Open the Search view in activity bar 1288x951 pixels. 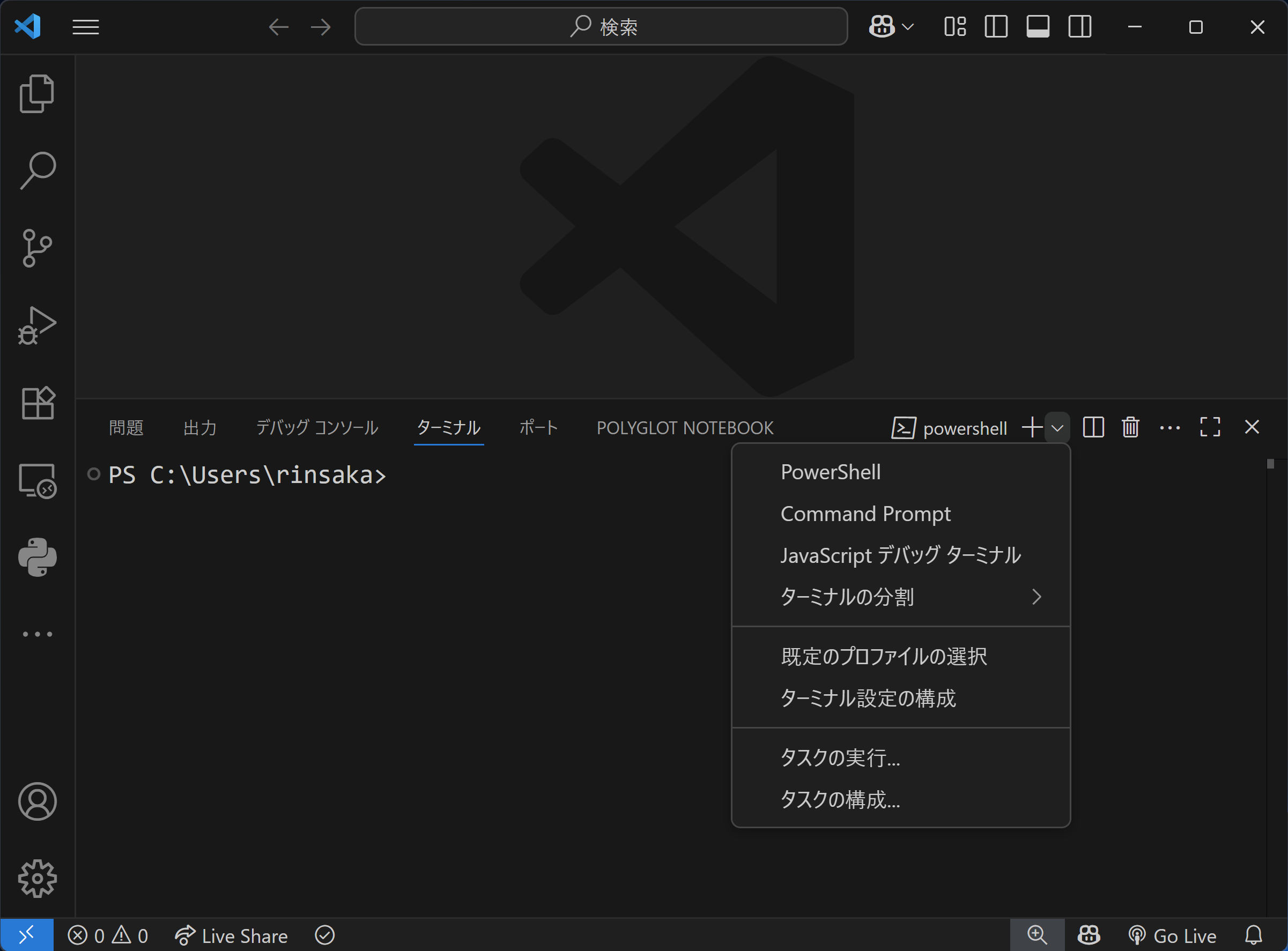click(37, 170)
